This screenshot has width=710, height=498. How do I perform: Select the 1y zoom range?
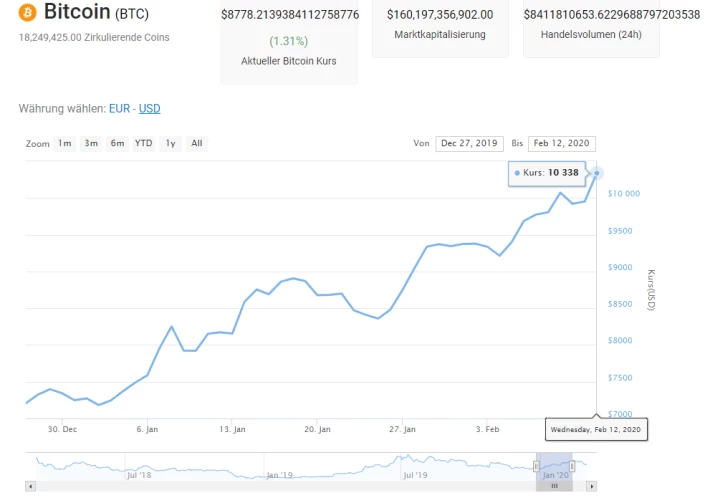170,144
